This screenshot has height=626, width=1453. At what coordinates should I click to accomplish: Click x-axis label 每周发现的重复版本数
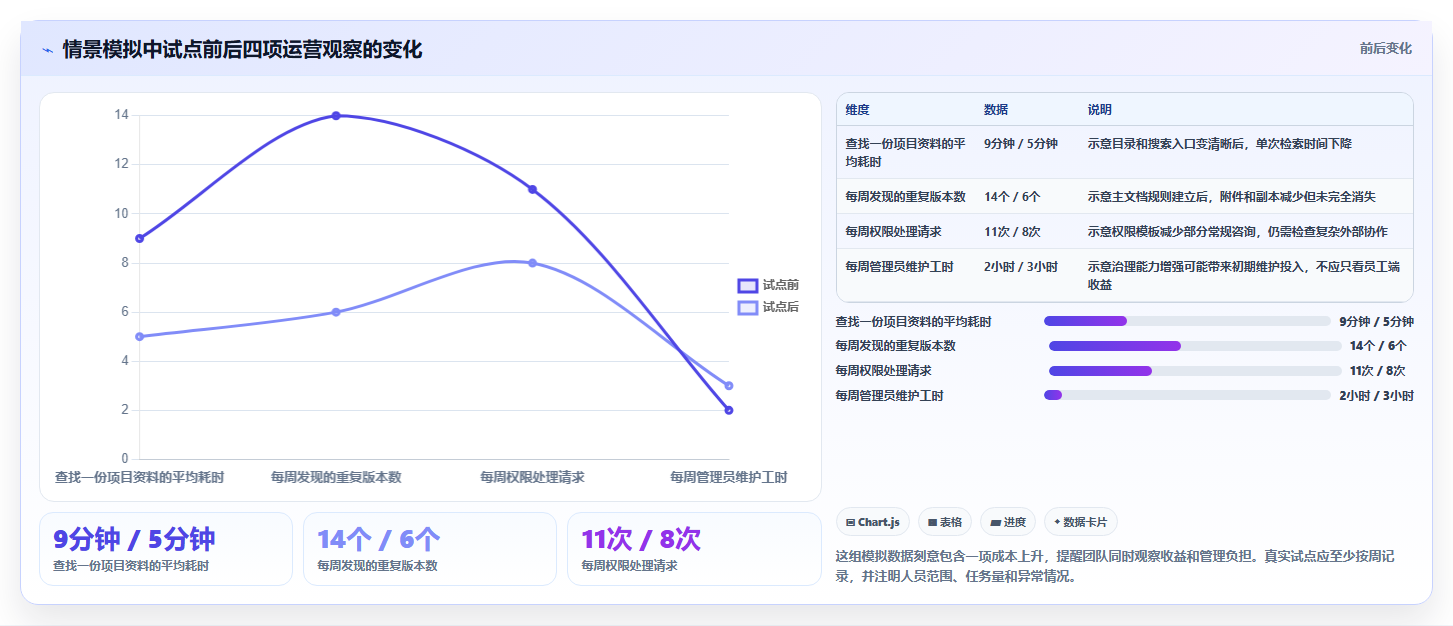point(336,477)
